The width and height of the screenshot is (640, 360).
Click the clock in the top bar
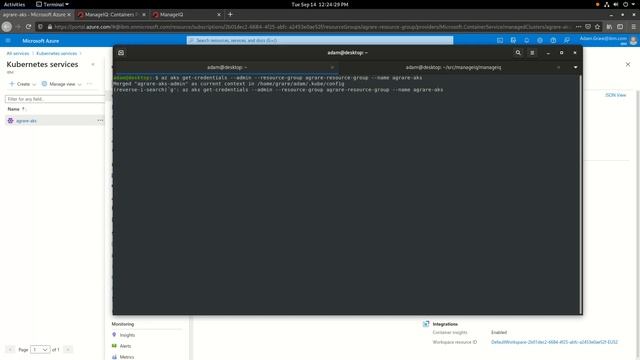(320, 4)
